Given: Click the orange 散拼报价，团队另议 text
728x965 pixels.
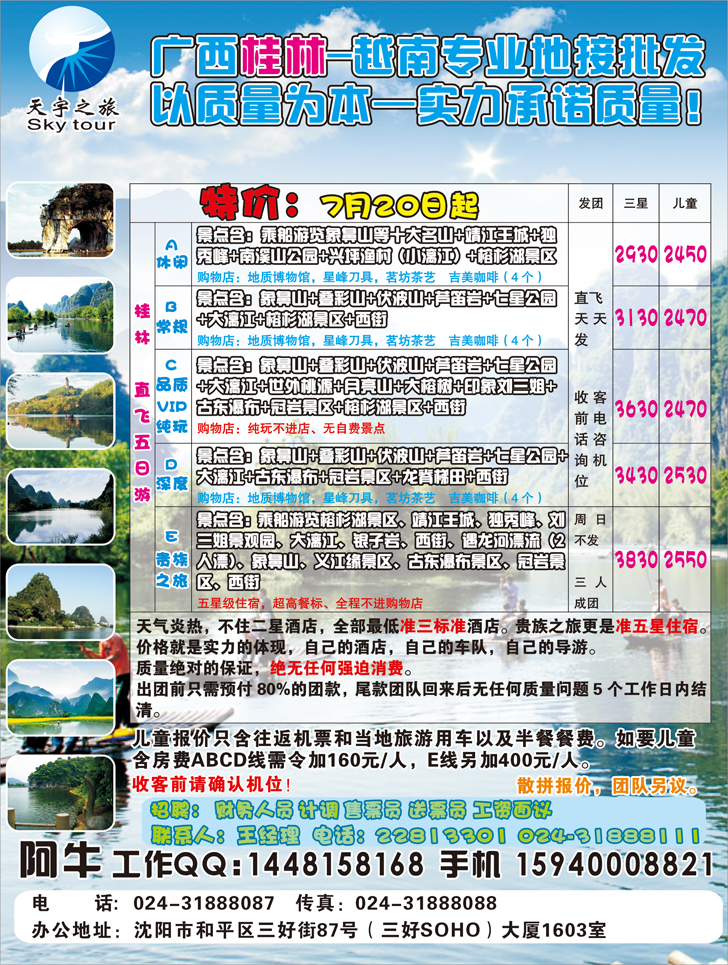Looking at the screenshot, I should (607, 785).
